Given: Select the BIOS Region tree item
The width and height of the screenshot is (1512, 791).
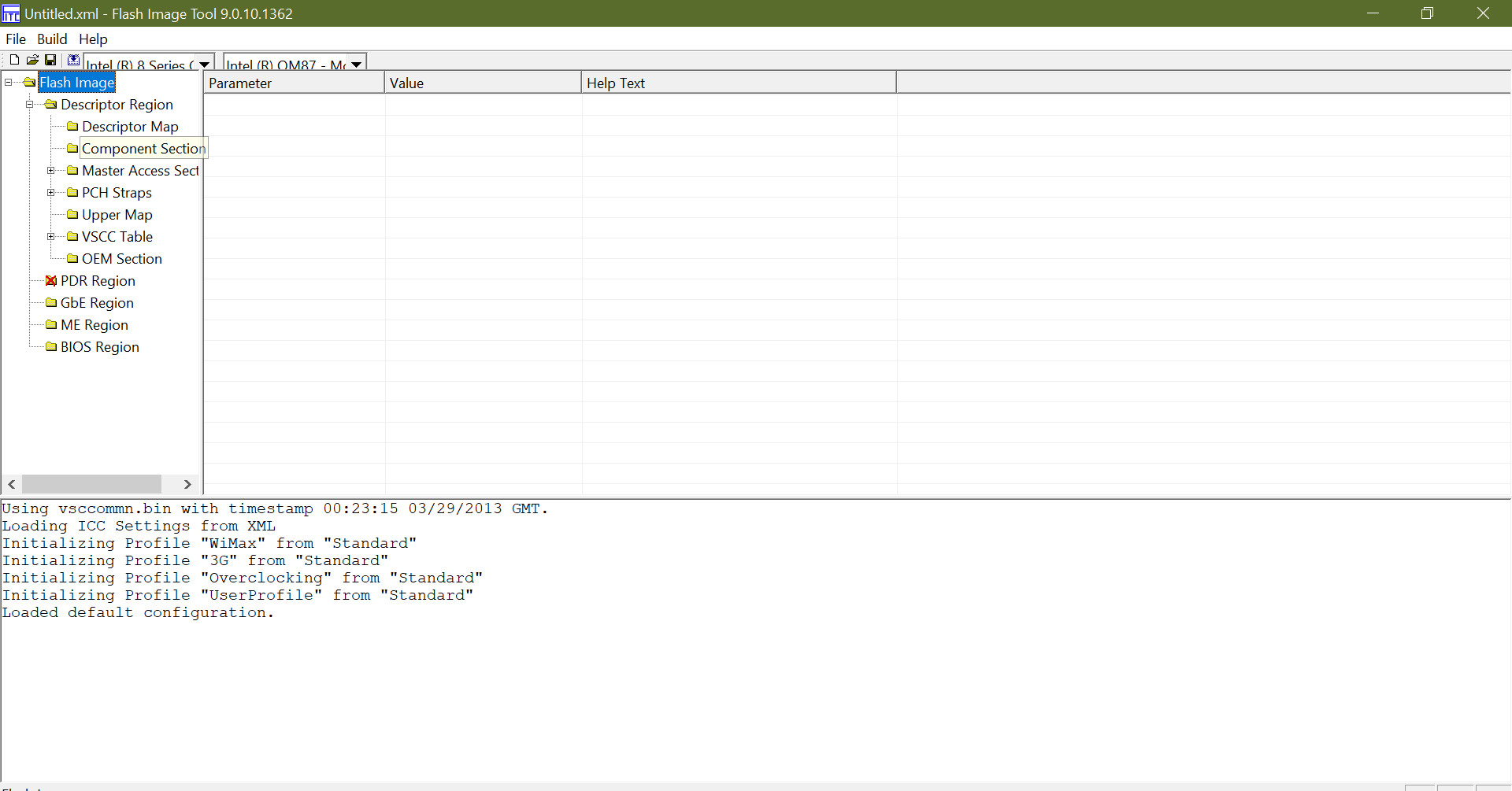Looking at the screenshot, I should tap(99, 347).
